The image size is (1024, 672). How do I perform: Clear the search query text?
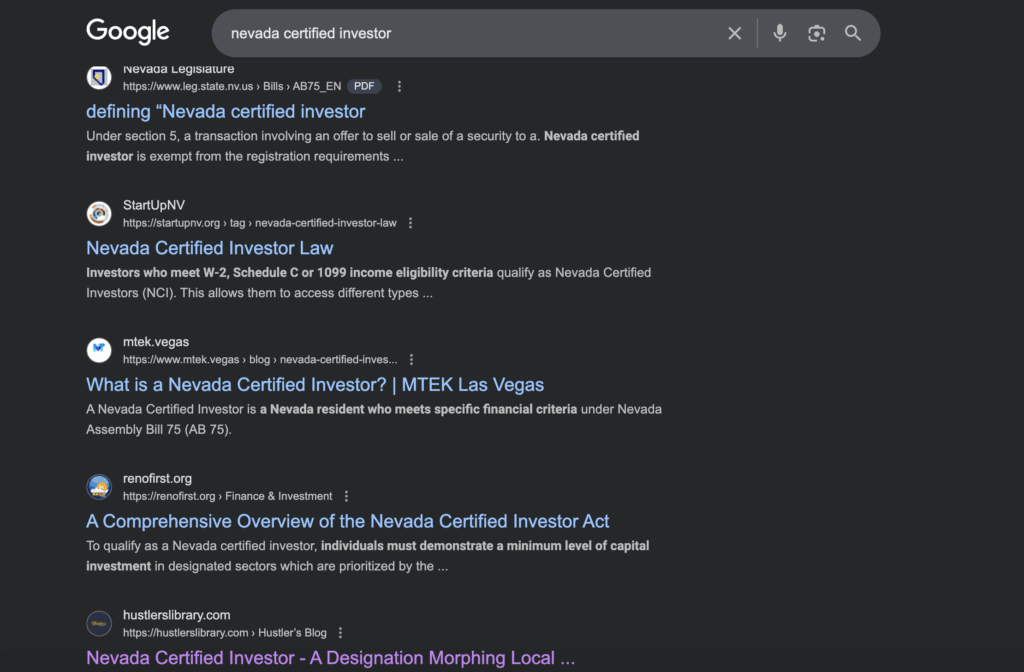pos(734,33)
